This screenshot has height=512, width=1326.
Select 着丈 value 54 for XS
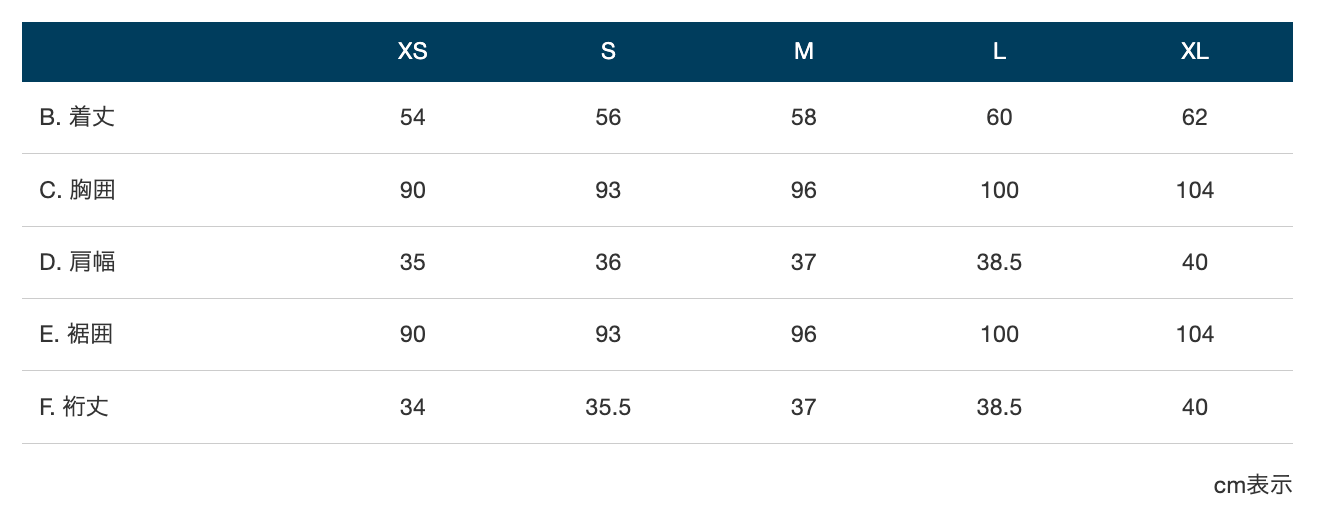(x=412, y=117)
